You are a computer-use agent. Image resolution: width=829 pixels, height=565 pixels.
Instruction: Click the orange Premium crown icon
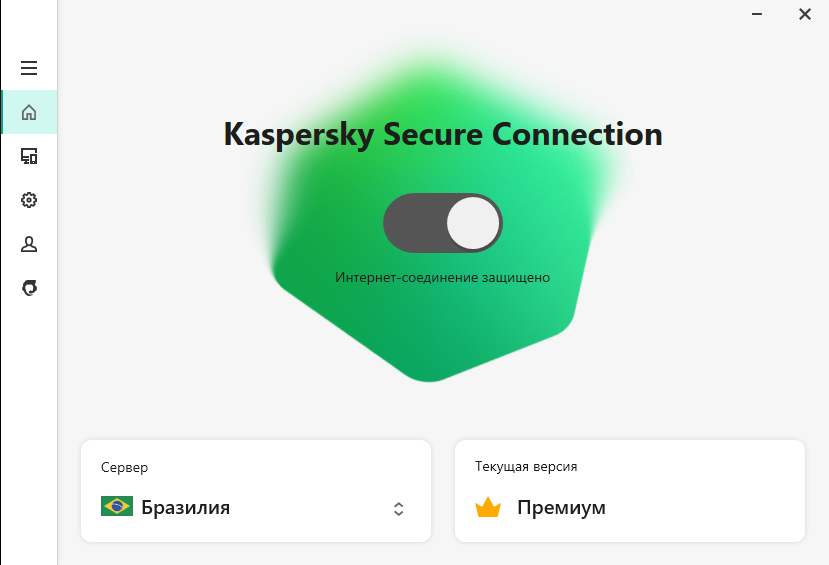[488, 507]
